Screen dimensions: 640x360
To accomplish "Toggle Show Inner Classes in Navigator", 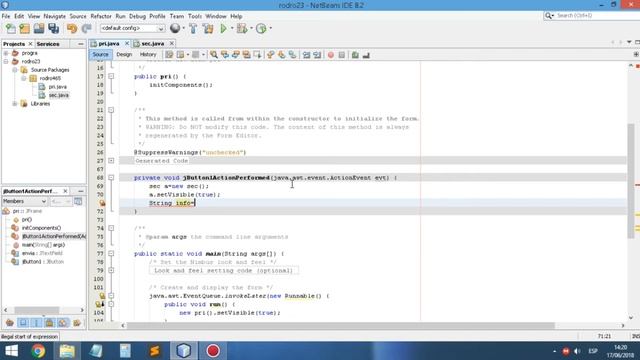I will pos(62,323).
